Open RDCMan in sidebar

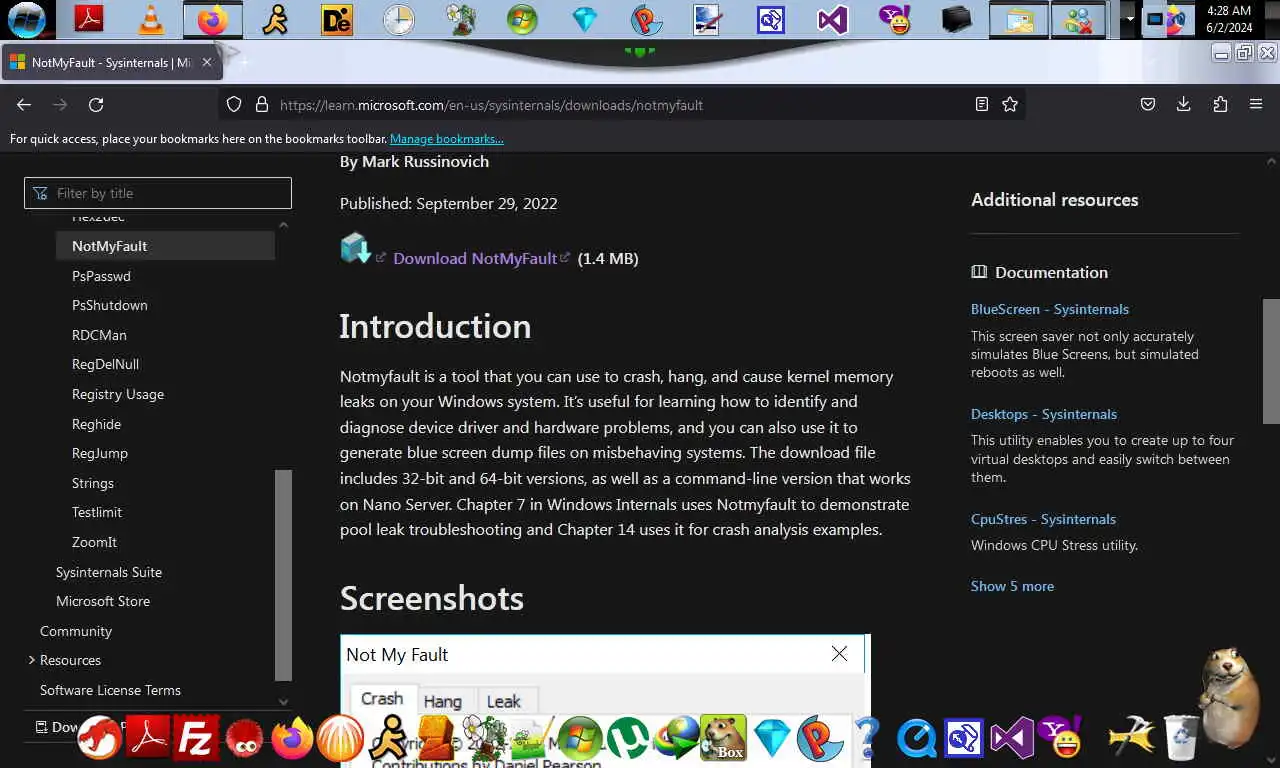(x=99, y=335)
